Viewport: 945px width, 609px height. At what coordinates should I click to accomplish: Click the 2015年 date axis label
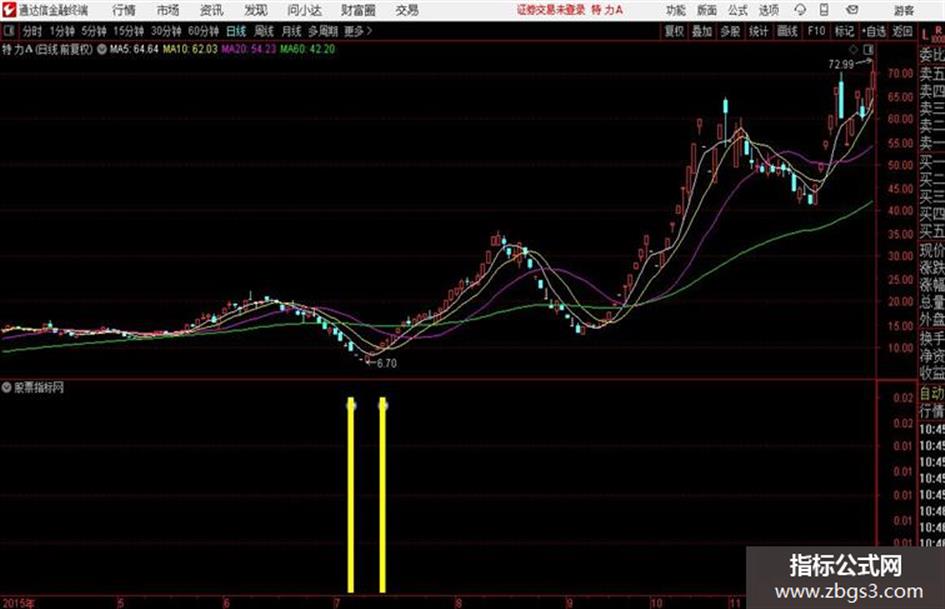[x=19, y=603]
